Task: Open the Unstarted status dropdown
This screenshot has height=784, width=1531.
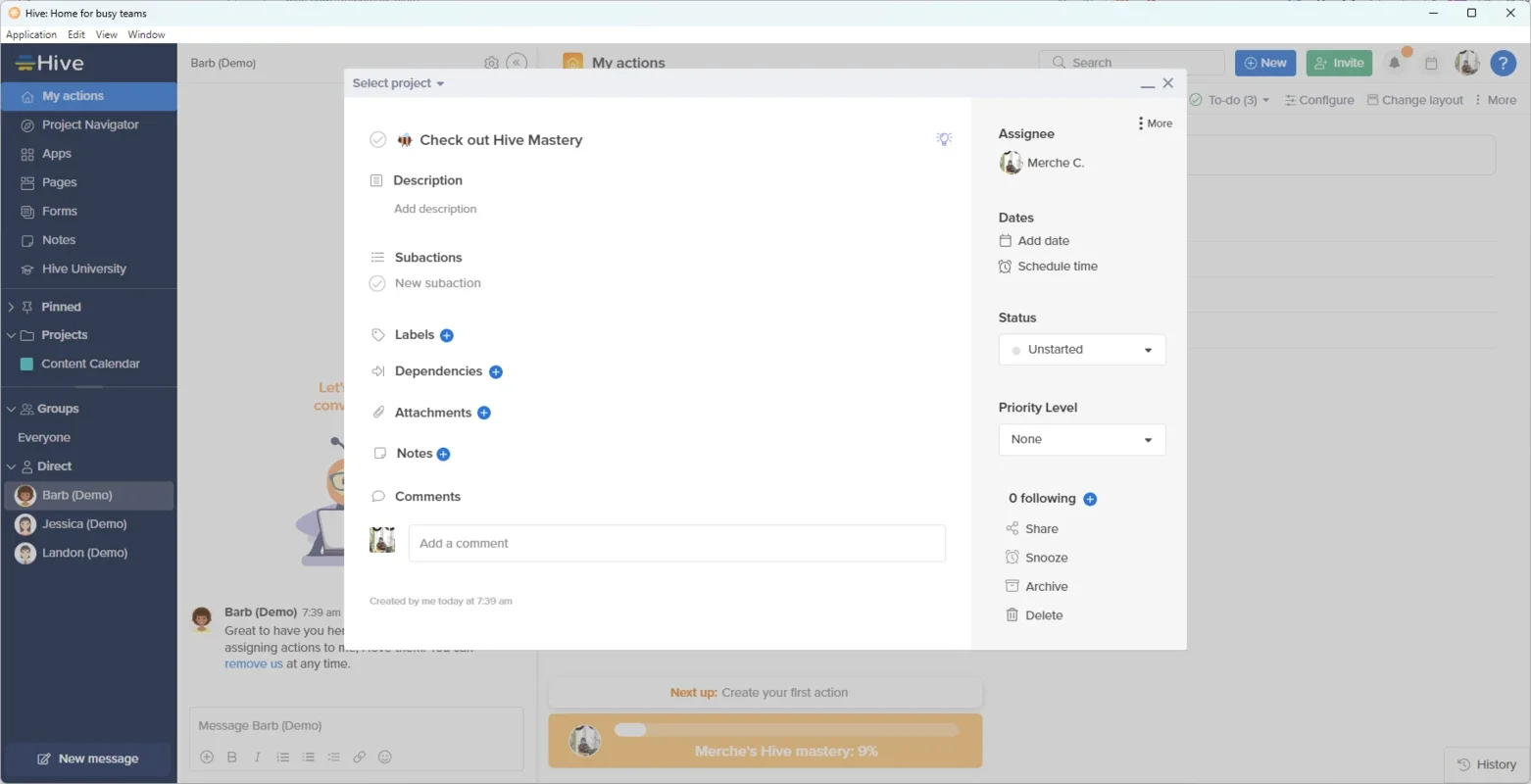Action: click(x=1082, y=350)
